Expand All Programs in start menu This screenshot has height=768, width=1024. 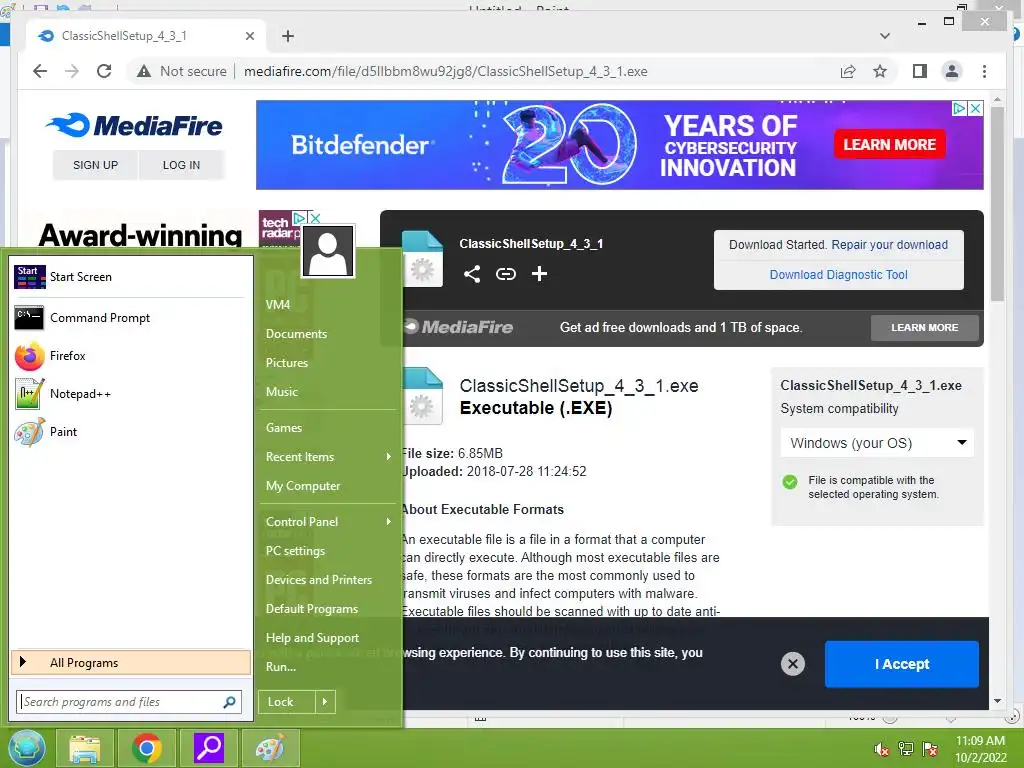(131, 663)
